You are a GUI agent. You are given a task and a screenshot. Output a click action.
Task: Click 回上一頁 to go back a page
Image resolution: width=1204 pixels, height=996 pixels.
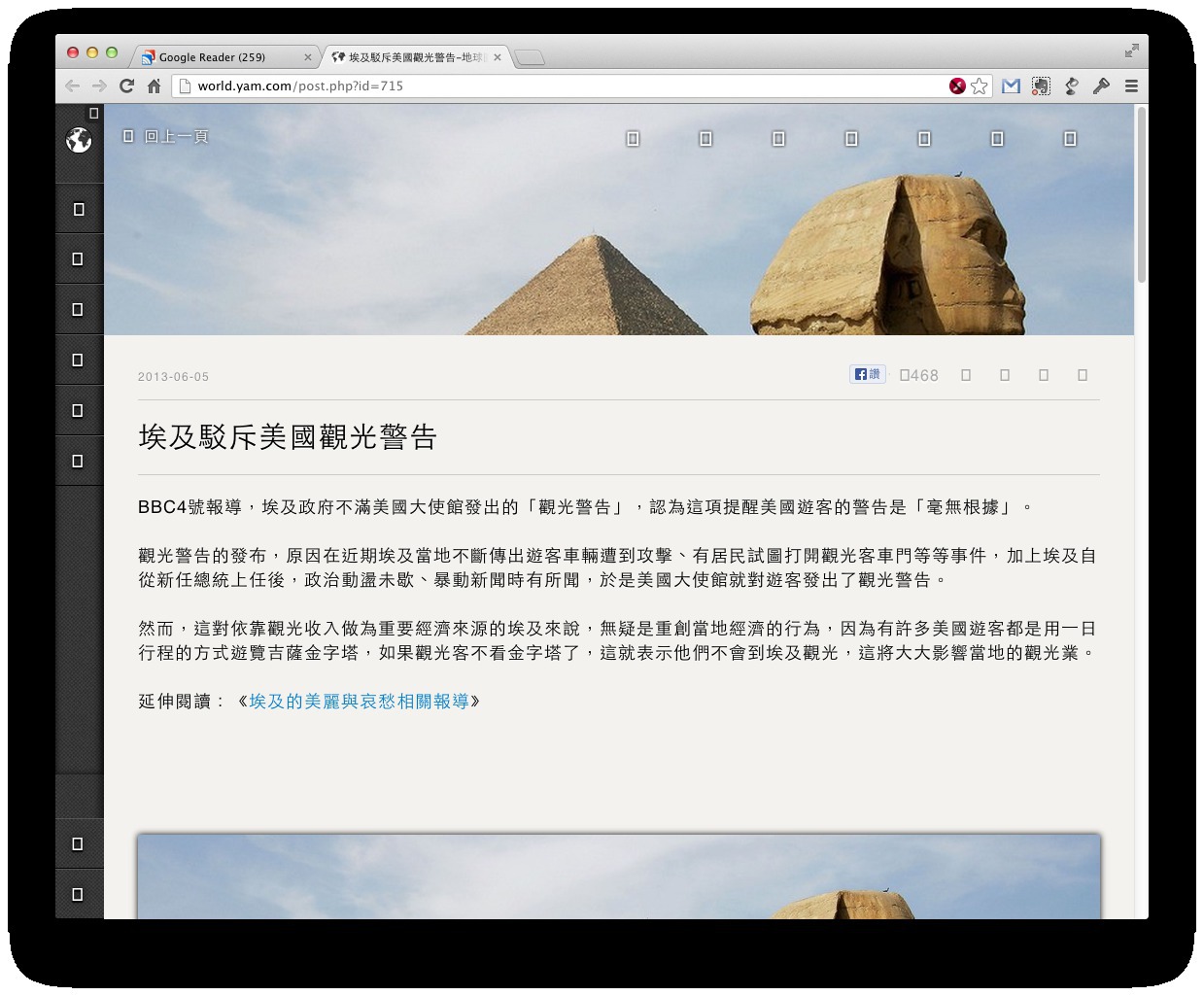pyautogui.click(x=166, y=136)
